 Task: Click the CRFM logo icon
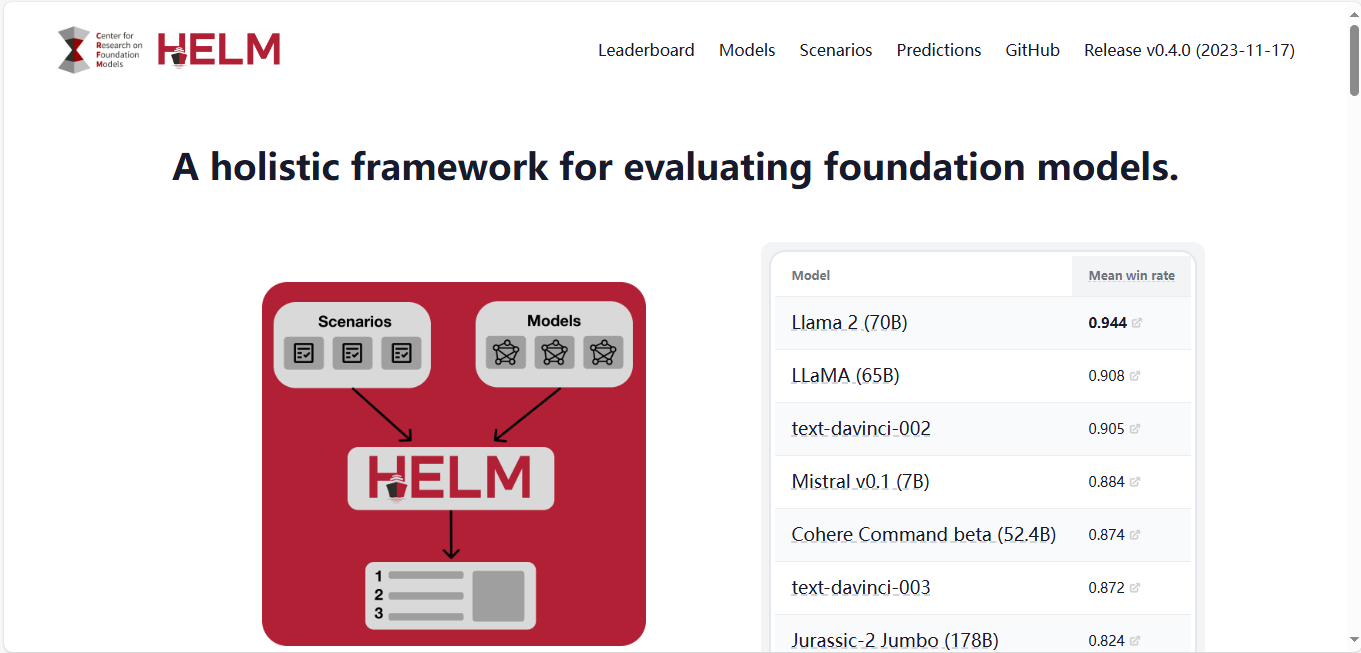(100, 50)
